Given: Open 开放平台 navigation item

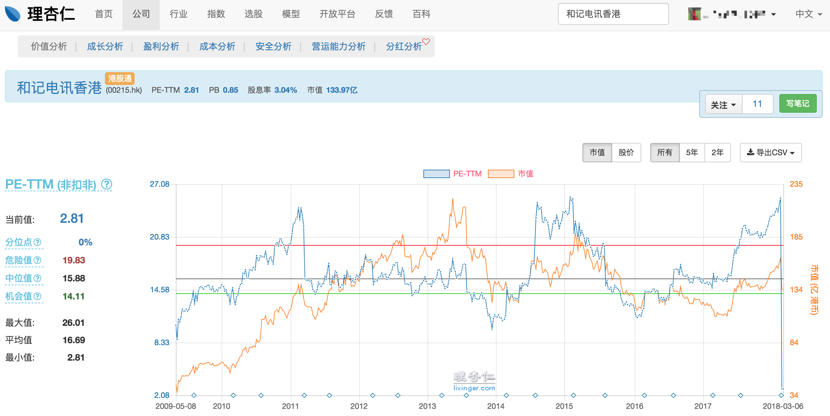Looking at the screenshot, I should coord(337,14).
